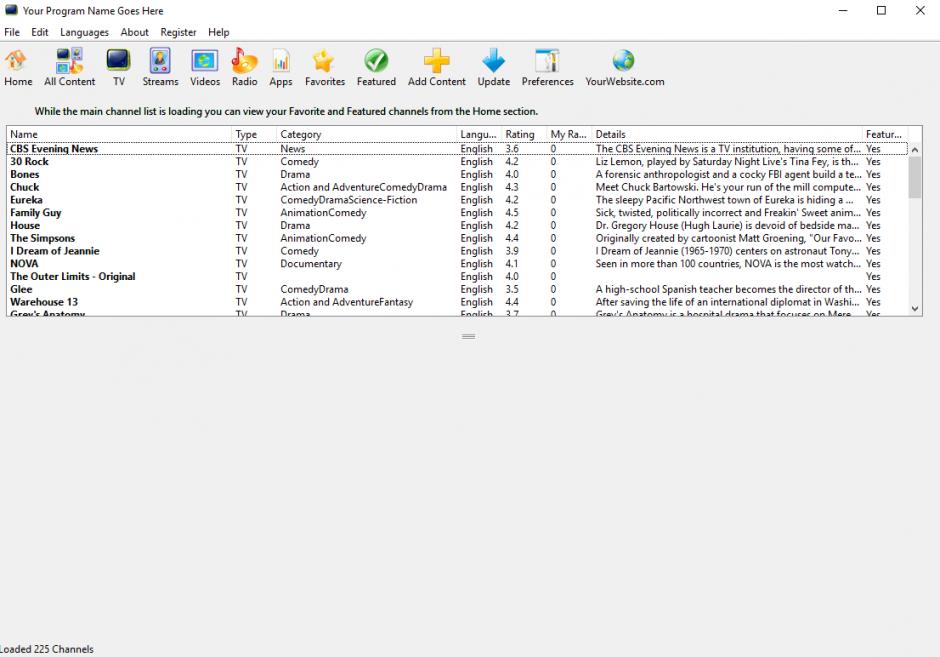Viewport: 940px width, 657px height.
Task: Sort list by My Rating column header
Action: (x=569, y=134)
